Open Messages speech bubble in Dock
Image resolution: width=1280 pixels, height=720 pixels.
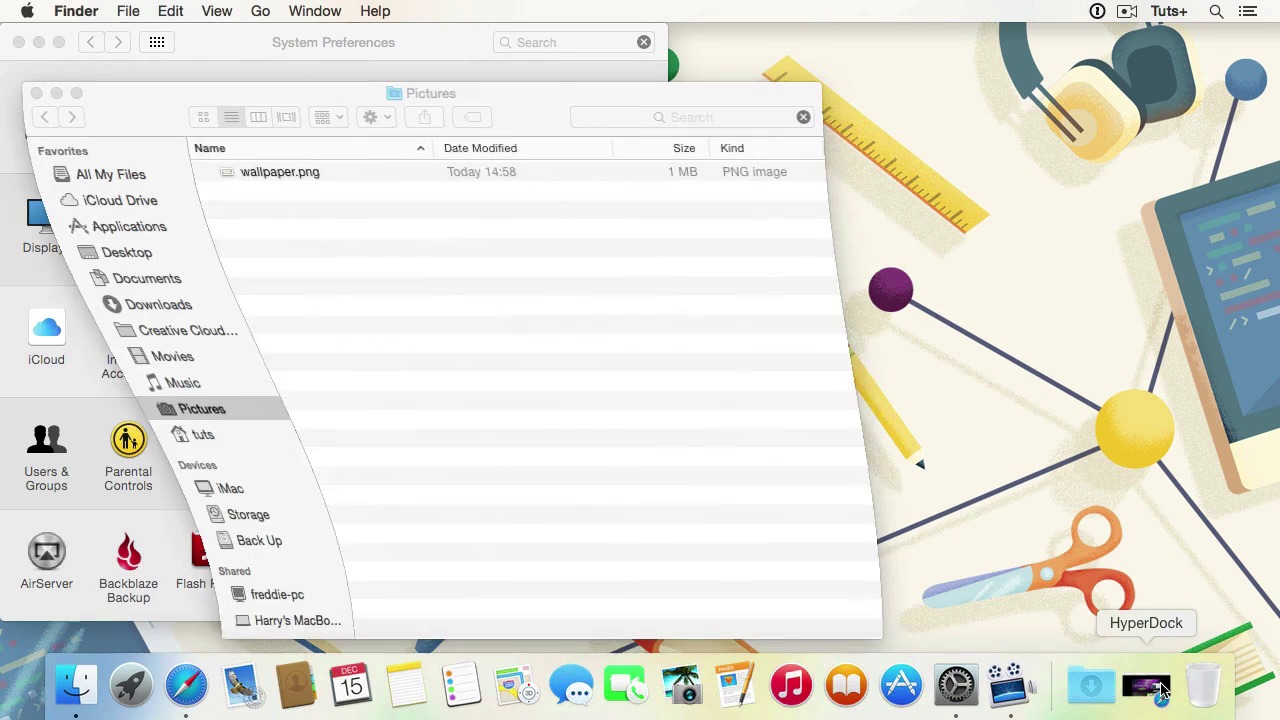tap(571, 686)
